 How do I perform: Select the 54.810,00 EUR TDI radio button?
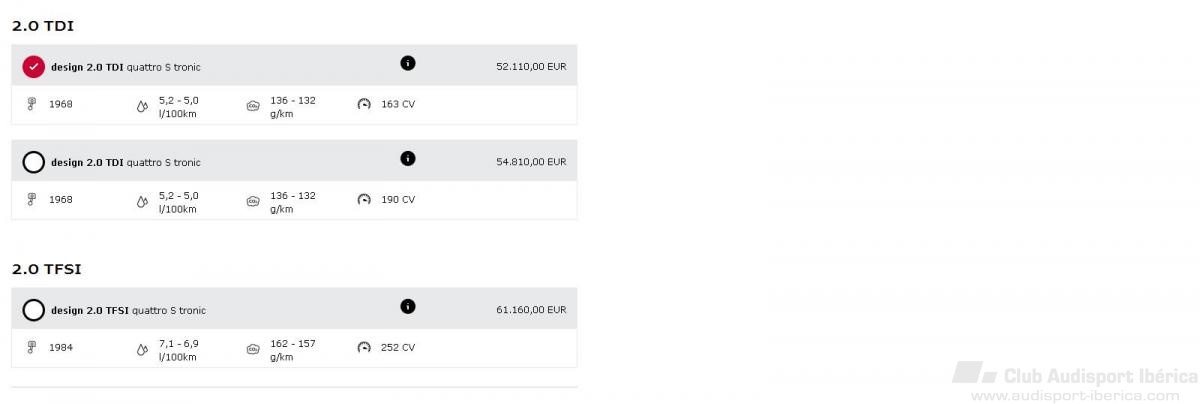(x=33, y=163)
